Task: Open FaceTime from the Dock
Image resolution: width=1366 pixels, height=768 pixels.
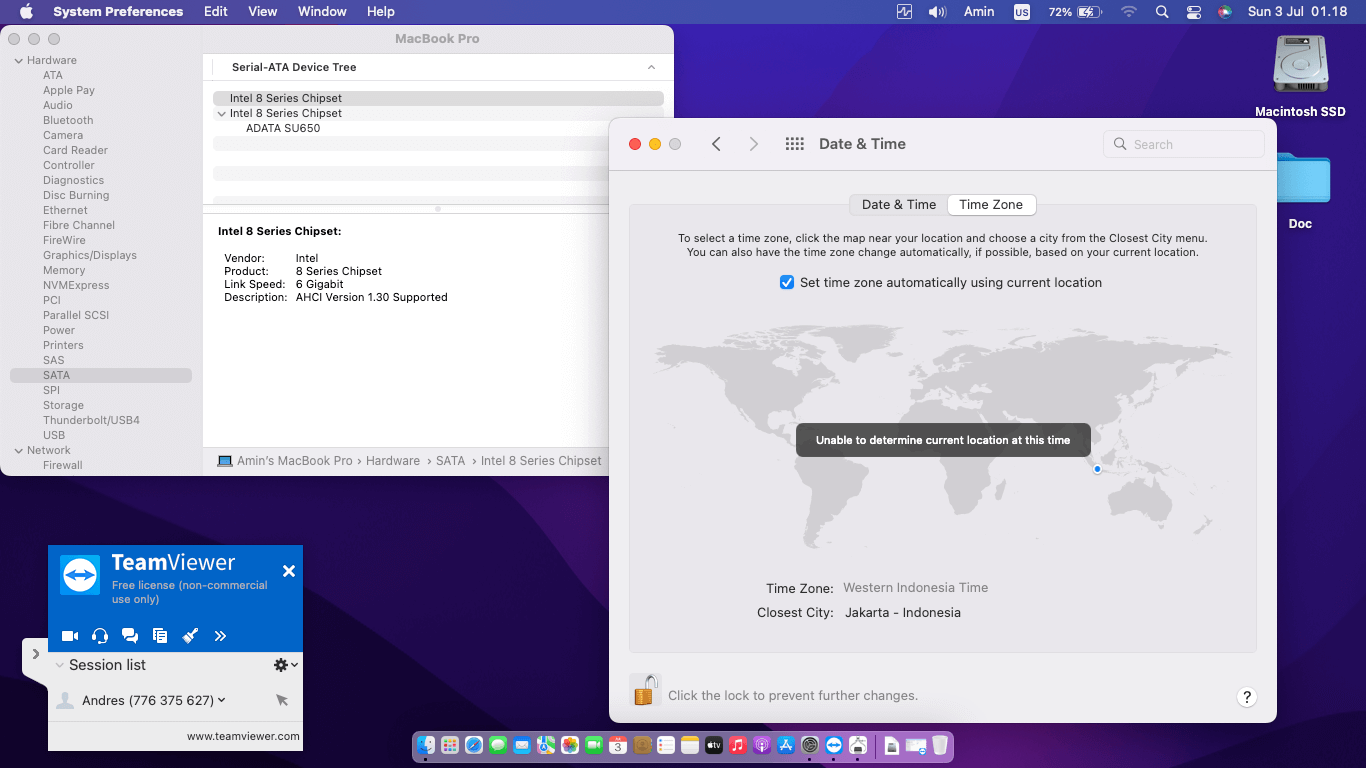Action: click(x=594, y=745)
